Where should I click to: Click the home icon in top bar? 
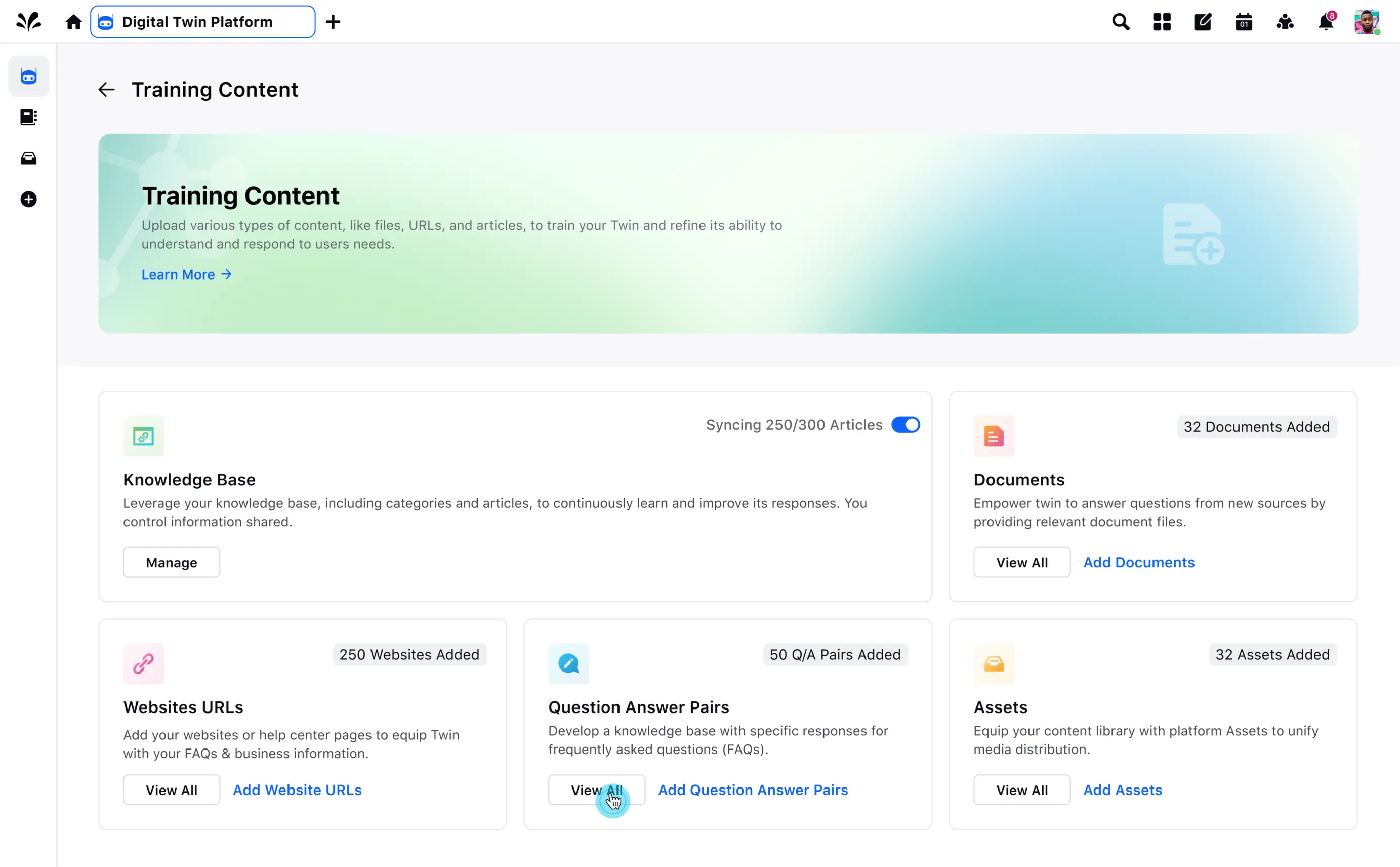pyautogui.click(x=73, y=22)
